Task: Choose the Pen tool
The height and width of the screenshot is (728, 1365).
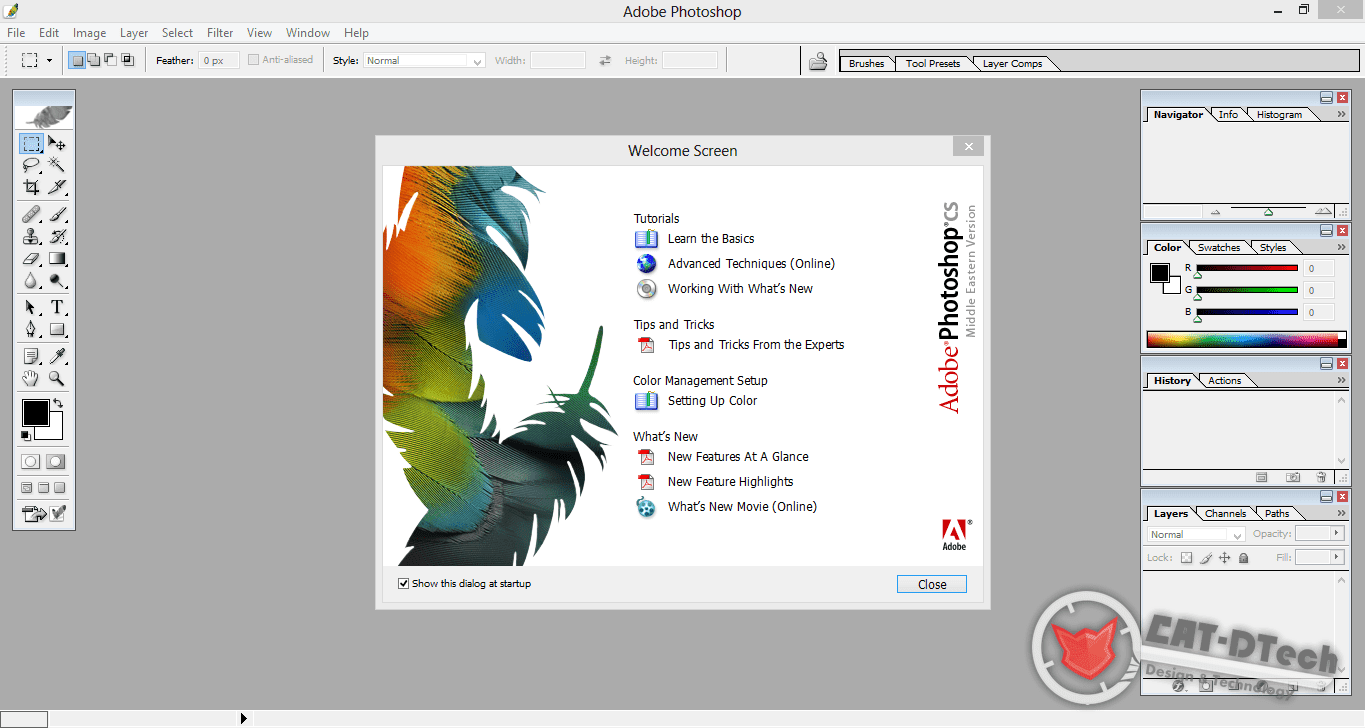Action: pyautogui.click(x=31, y=329)
